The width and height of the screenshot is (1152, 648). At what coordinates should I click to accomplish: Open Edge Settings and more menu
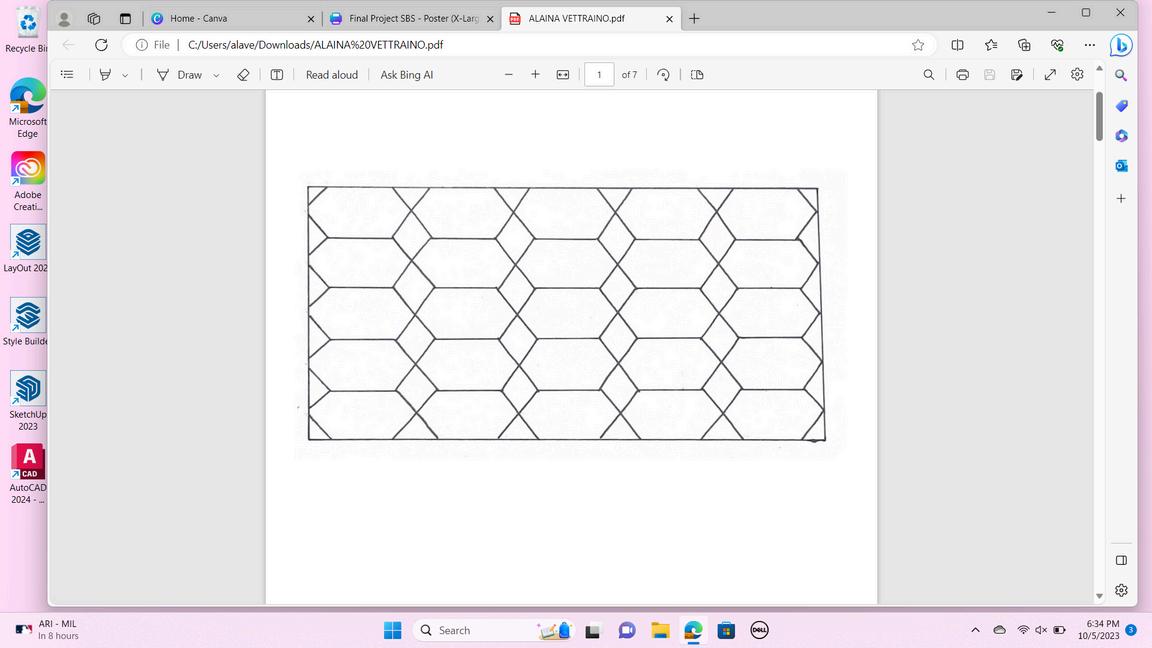pos(1090,45)
